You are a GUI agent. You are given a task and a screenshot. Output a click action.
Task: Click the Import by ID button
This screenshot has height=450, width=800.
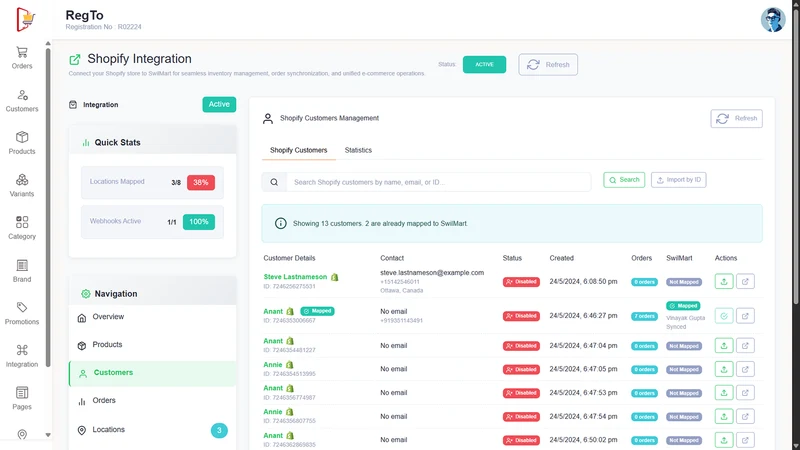[x=679, y=180]
